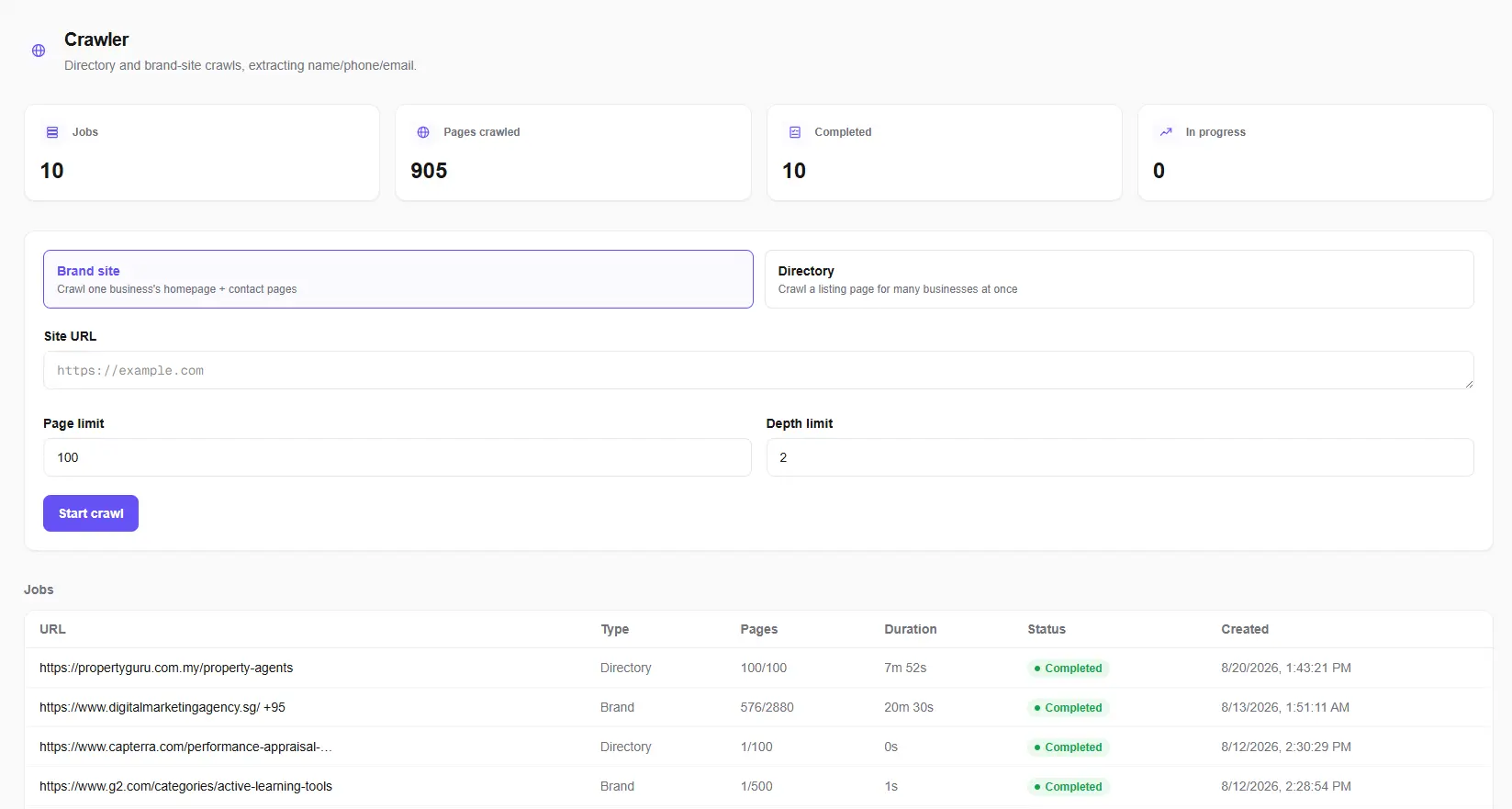The image size is (1512, 809).
Task: Click Completed status for propertyguru job
Action: [x=1068, y=669]
